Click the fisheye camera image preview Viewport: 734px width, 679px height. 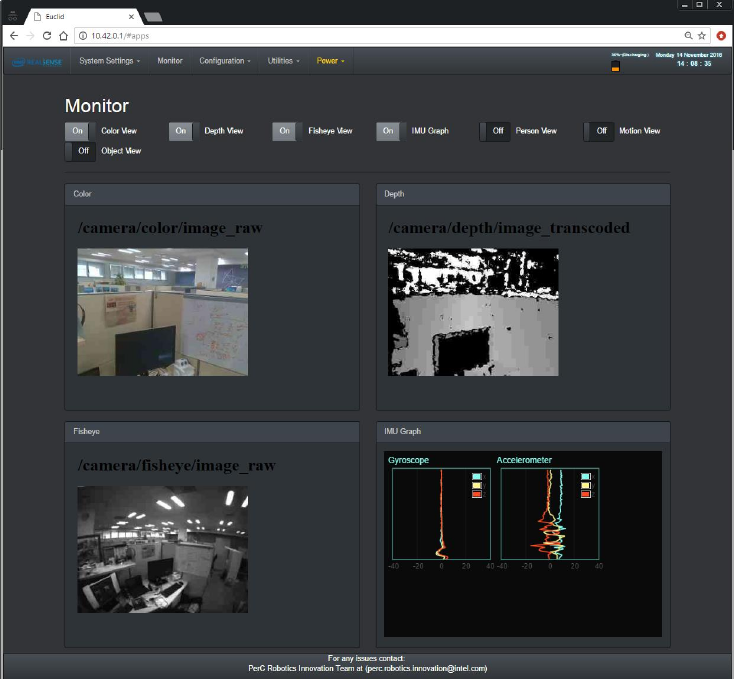pos(162,549)
